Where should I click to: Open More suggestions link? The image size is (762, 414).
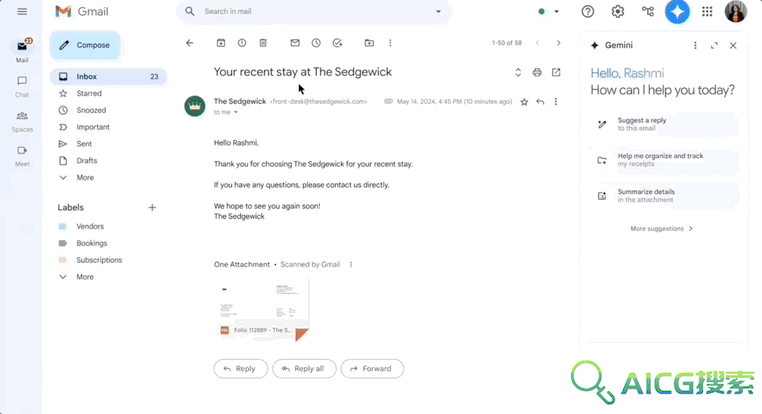(661, 228)
